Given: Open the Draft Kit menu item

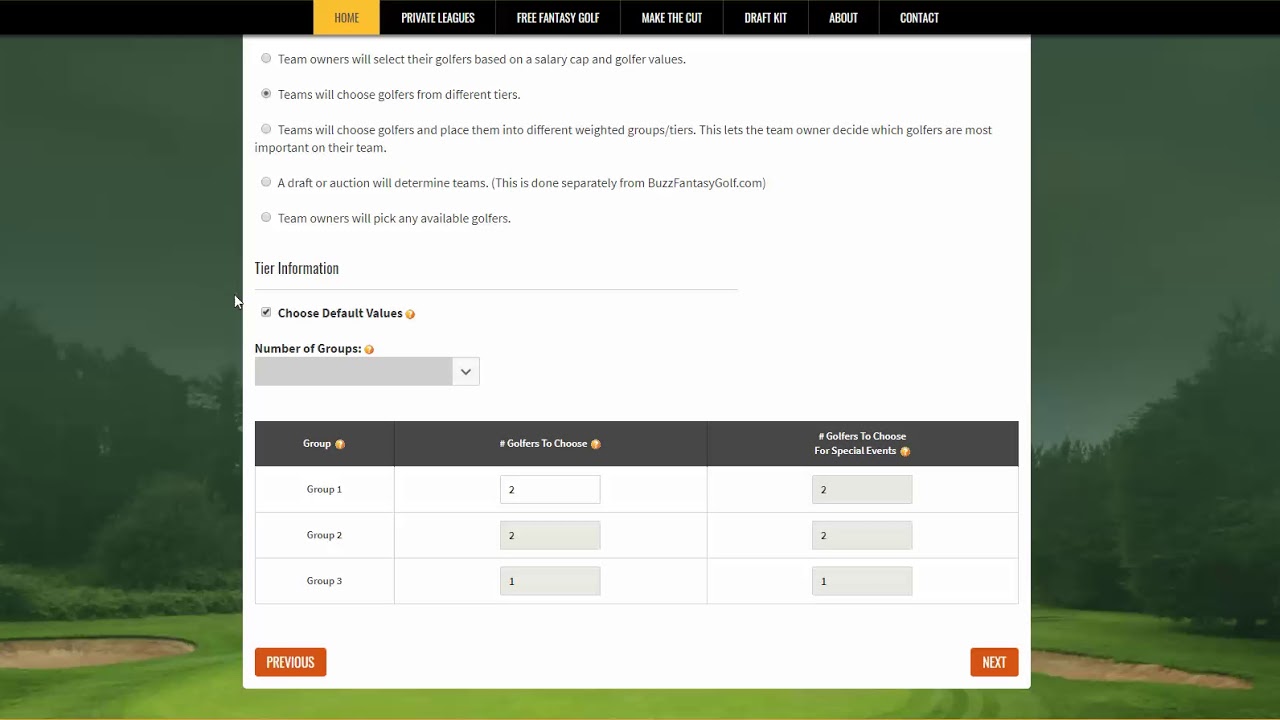Looking at the screenshot, I should [x=765, y=18].
